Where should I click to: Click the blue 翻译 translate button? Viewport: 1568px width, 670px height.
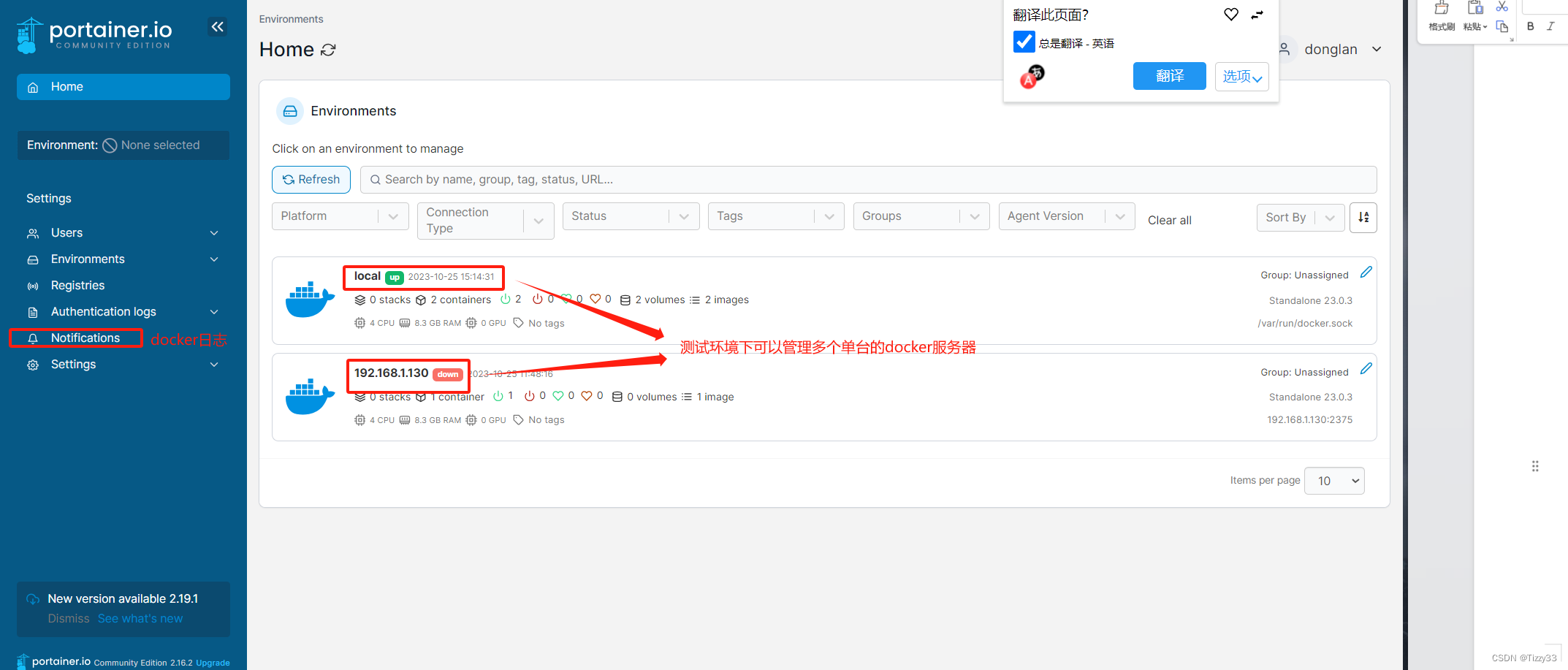click(x=1170, y=76)
